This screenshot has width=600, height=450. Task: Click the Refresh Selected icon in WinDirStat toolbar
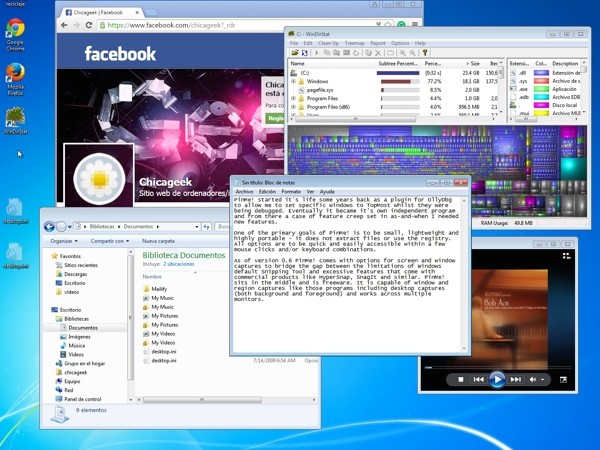pos(356,53)
